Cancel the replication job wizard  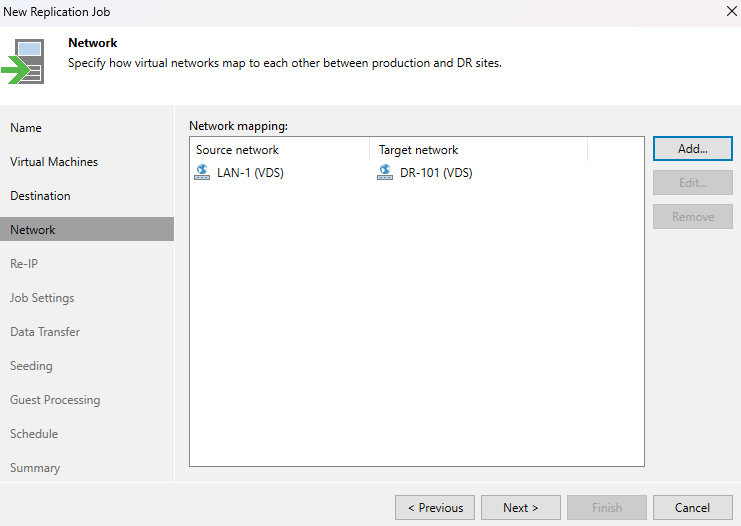[692, 508]
